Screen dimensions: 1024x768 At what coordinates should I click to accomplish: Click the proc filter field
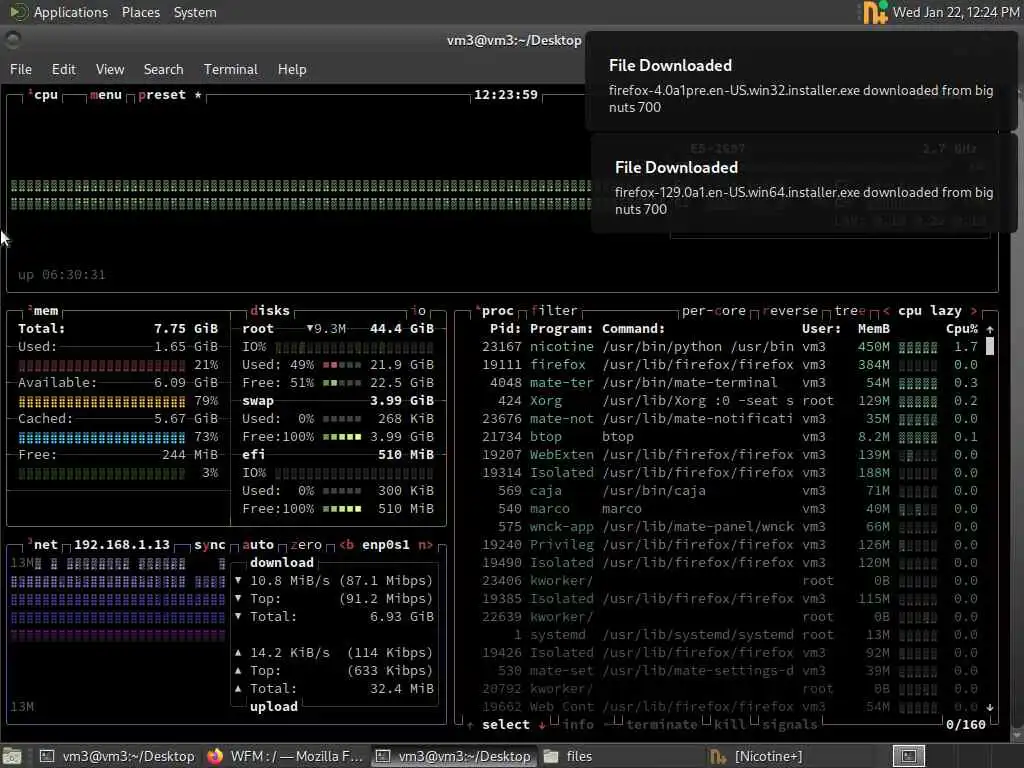click(x=554, y=311)
